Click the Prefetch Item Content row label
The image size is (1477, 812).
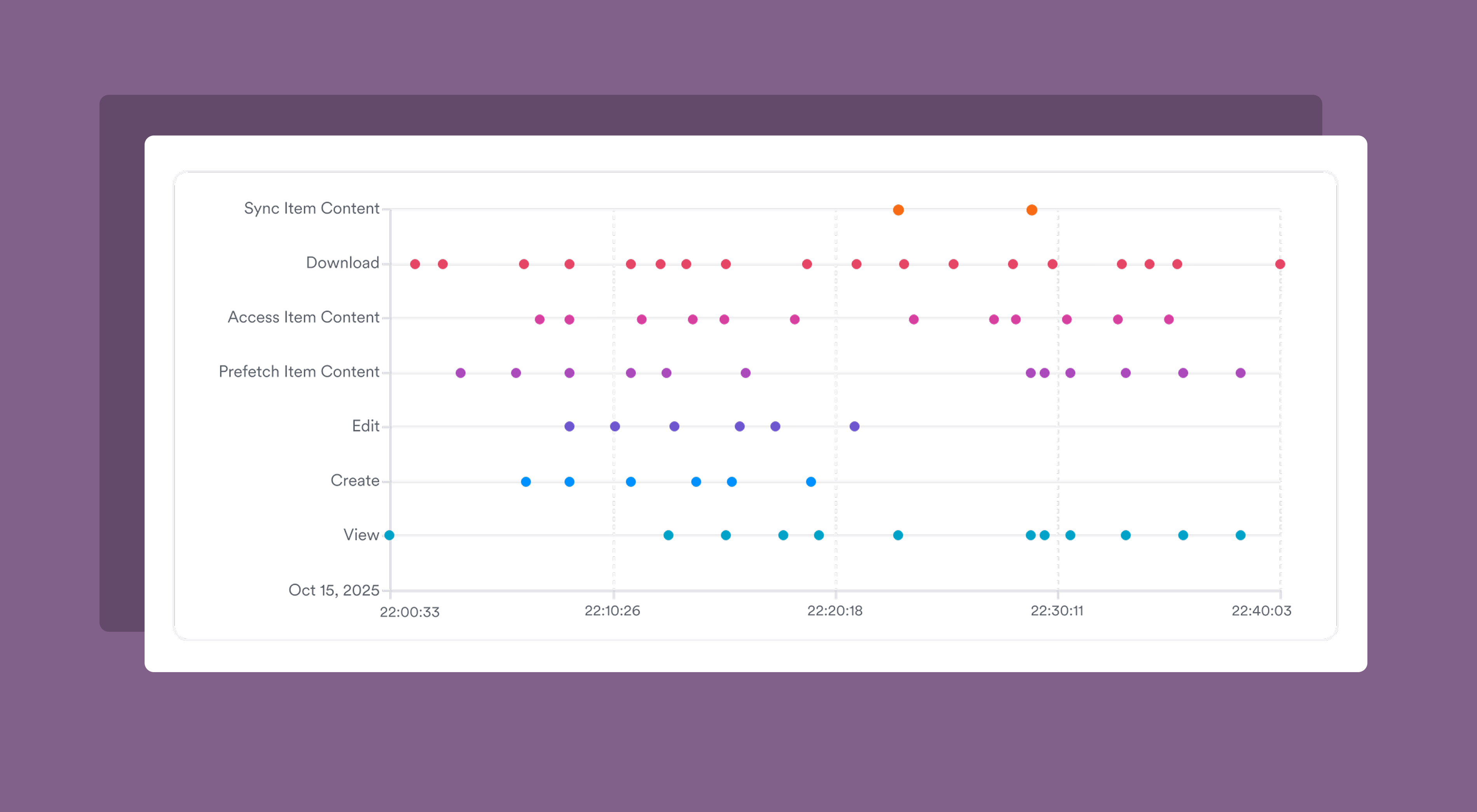[299, 371]
